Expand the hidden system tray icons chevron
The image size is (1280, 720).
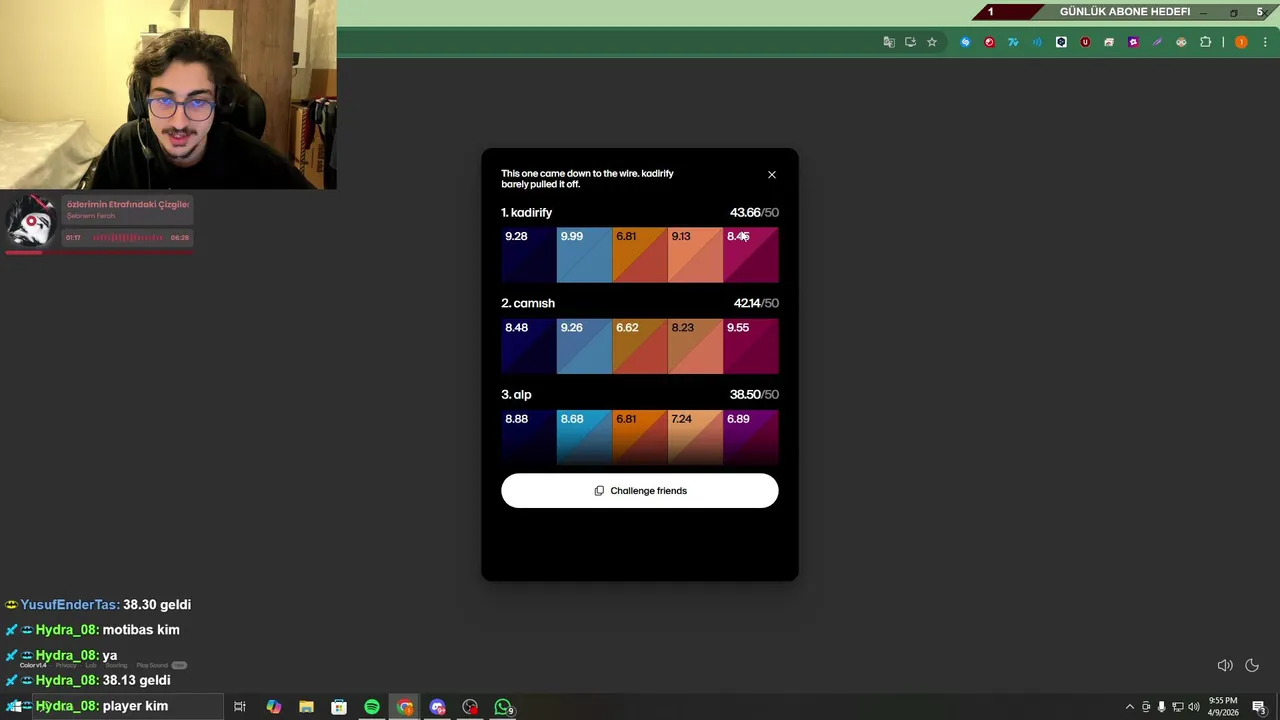1130,707
